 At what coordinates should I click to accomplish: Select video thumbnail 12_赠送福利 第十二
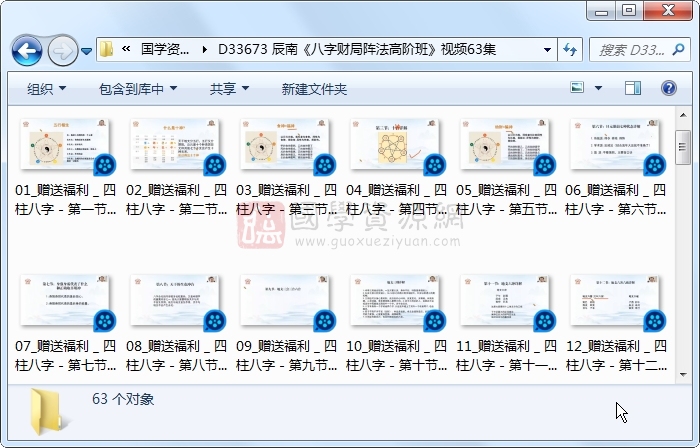pos(617,301)
